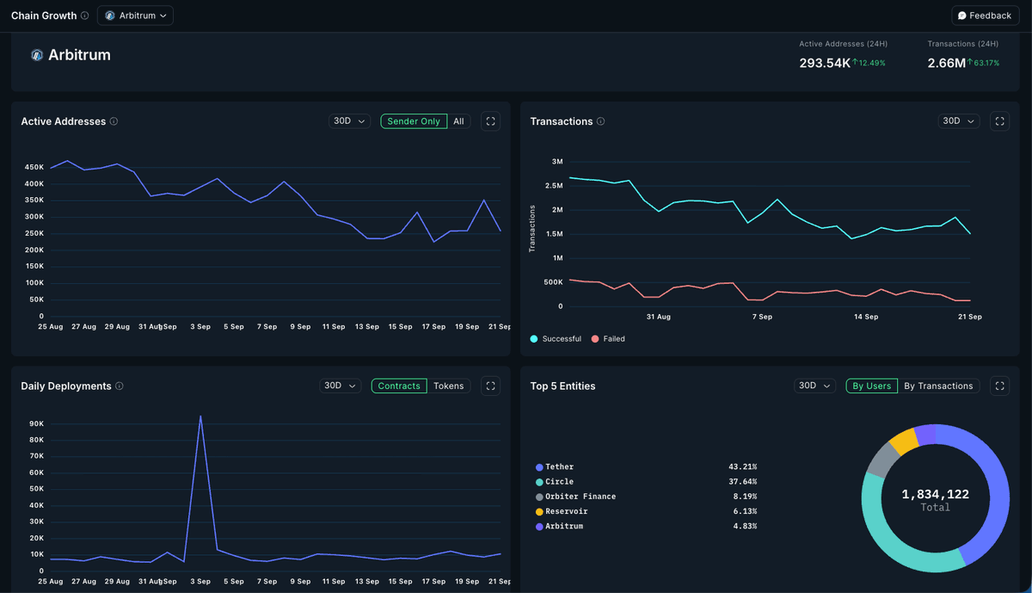Switch Daily Deployments to Tokens

449,386
